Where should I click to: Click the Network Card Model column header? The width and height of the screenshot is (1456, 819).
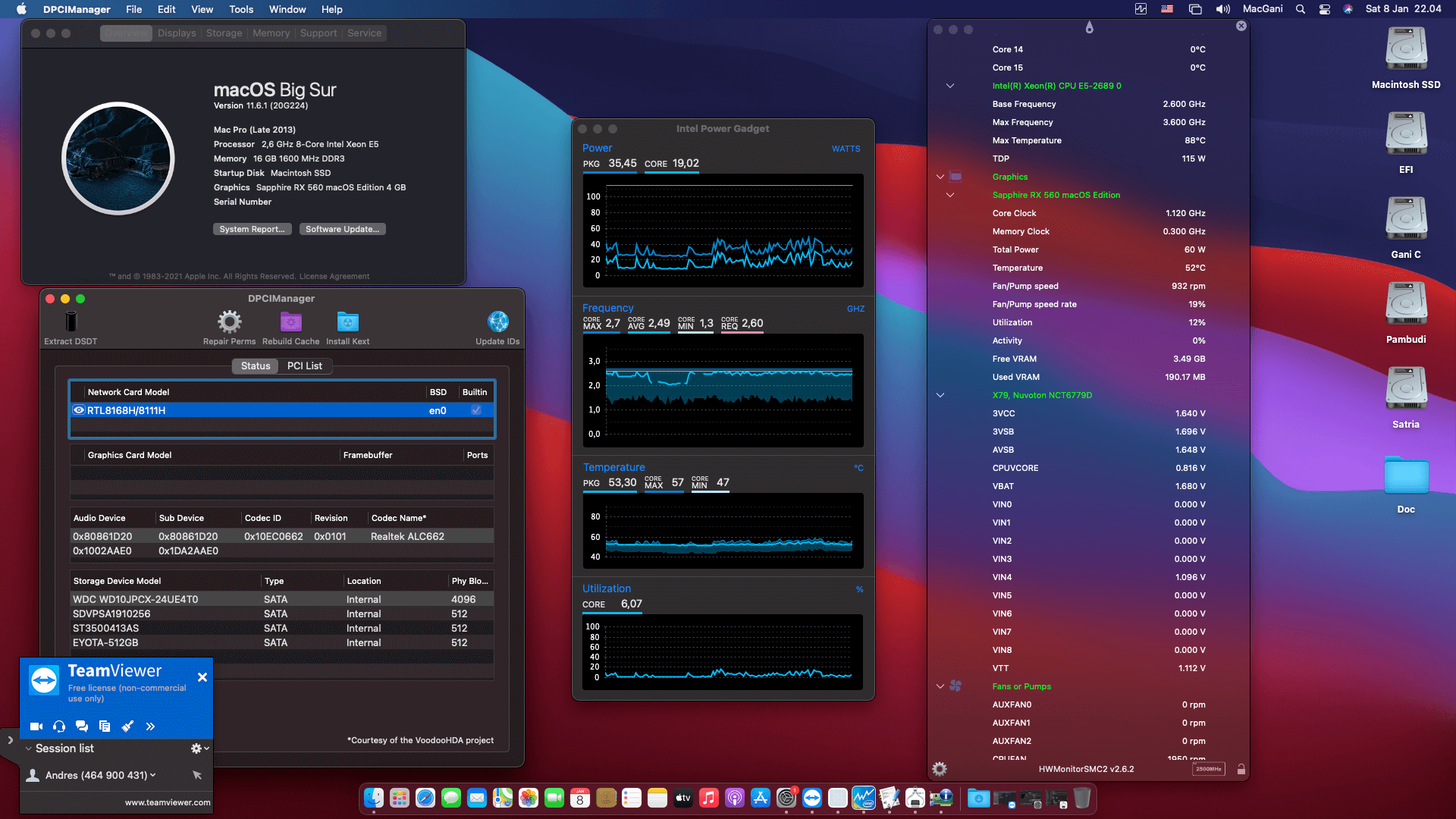pos(128,392)
